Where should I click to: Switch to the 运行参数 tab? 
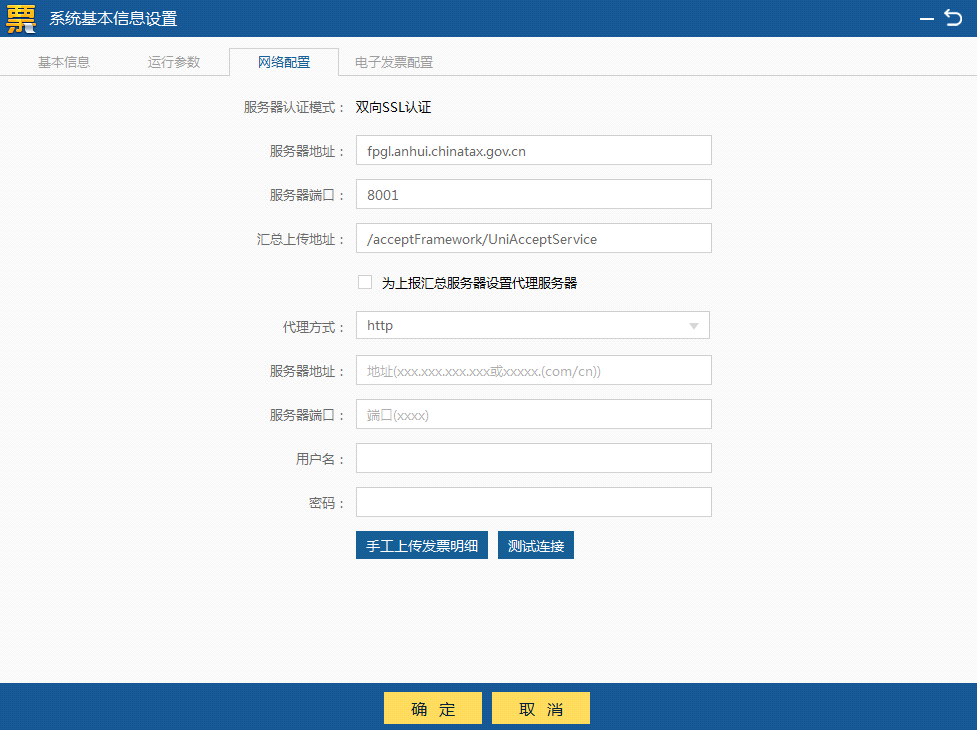tap(174, 62)
